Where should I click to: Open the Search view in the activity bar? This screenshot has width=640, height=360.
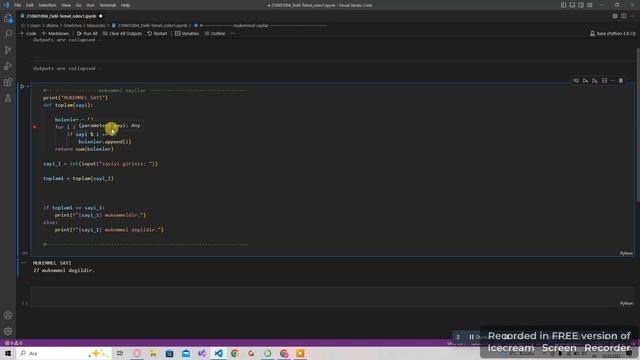(x=8, y=34)
